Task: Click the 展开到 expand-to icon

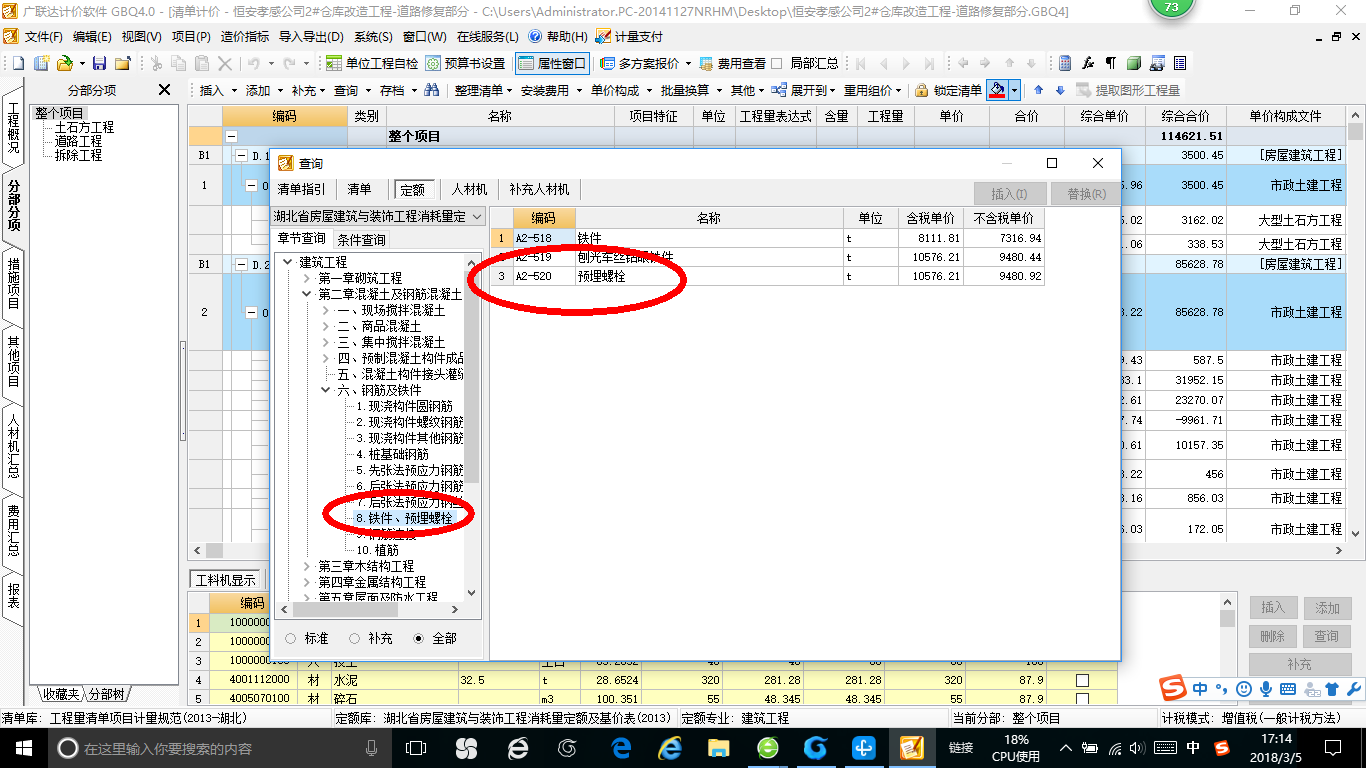Action: coord(778,90)
